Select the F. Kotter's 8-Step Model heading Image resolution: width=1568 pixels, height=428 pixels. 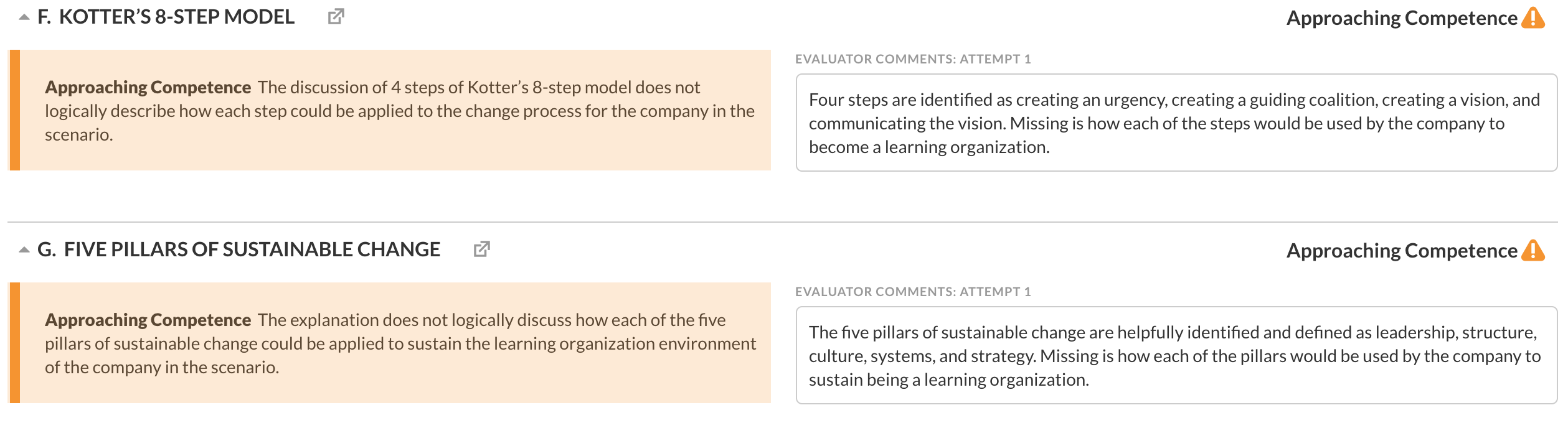(166, 17)
